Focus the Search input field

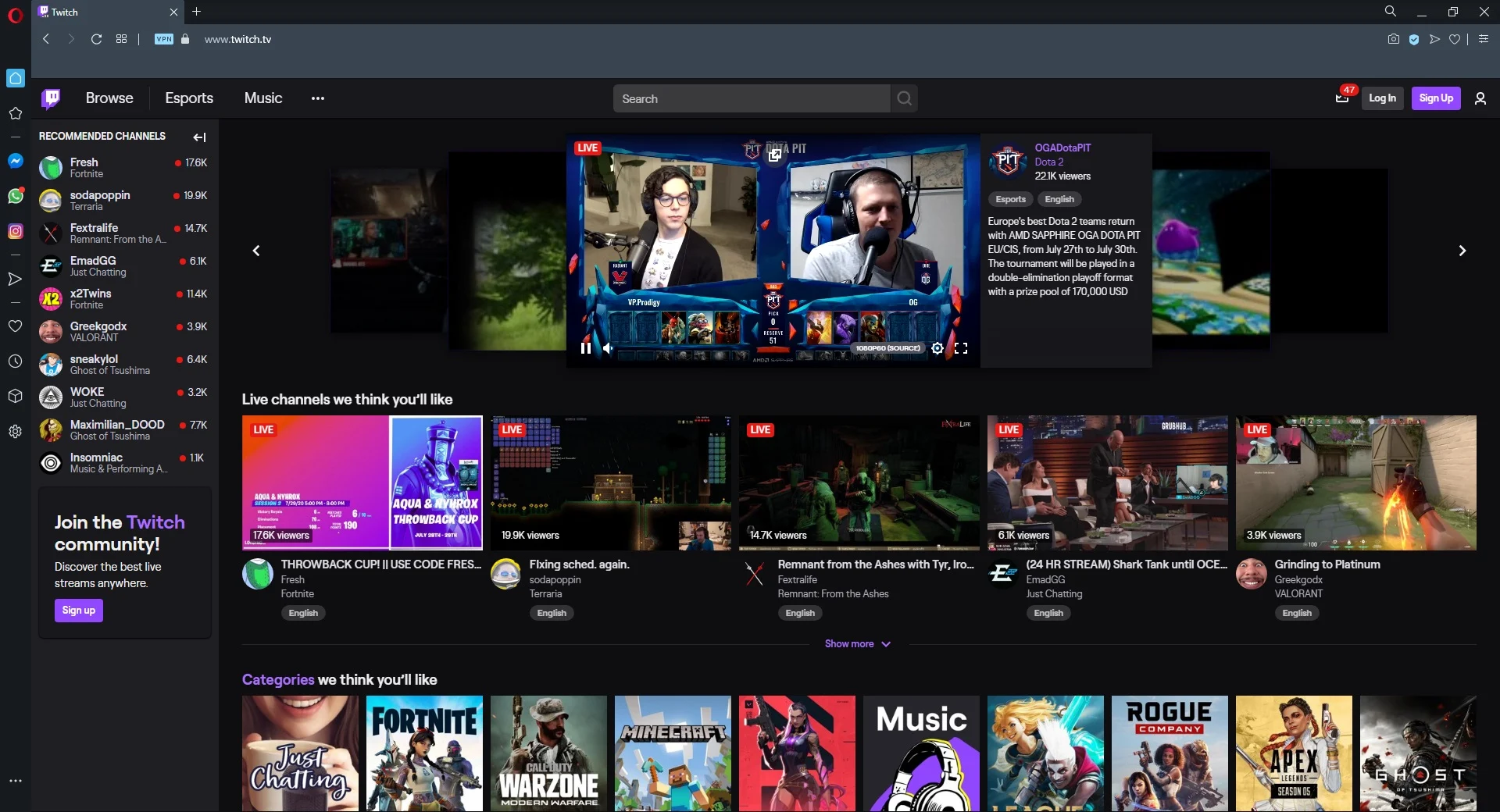click(752, 98)
